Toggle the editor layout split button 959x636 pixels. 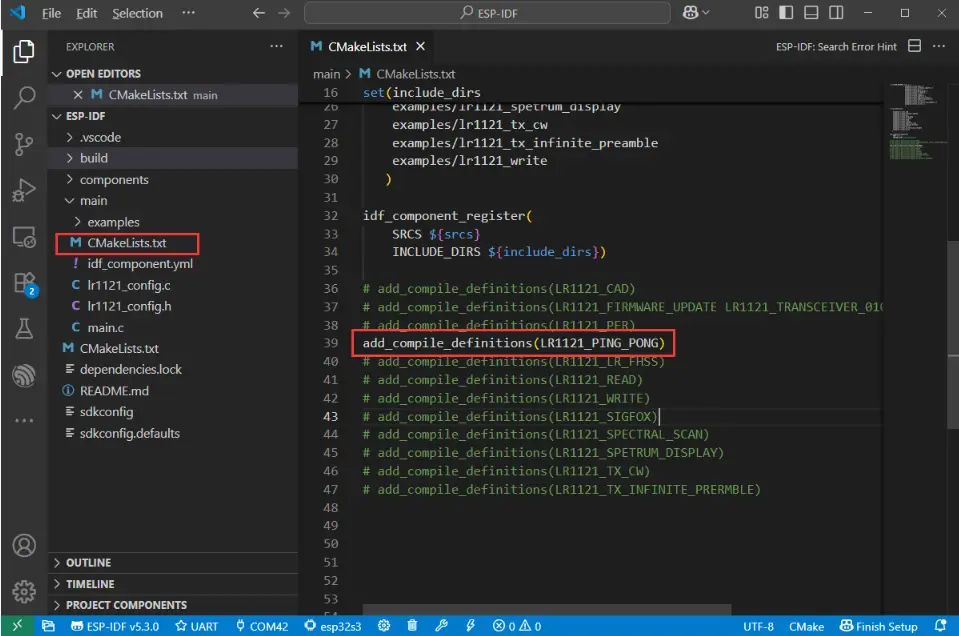point(914,47)
